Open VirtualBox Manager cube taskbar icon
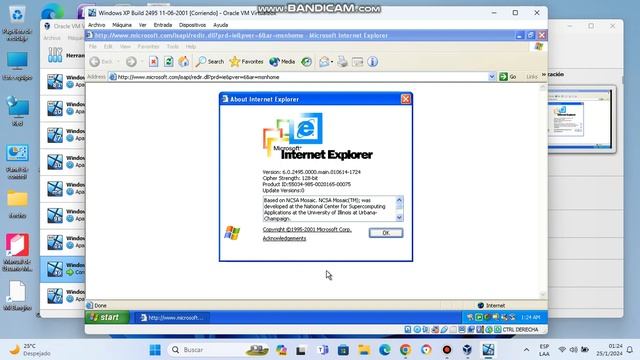 tap(467, 350)
